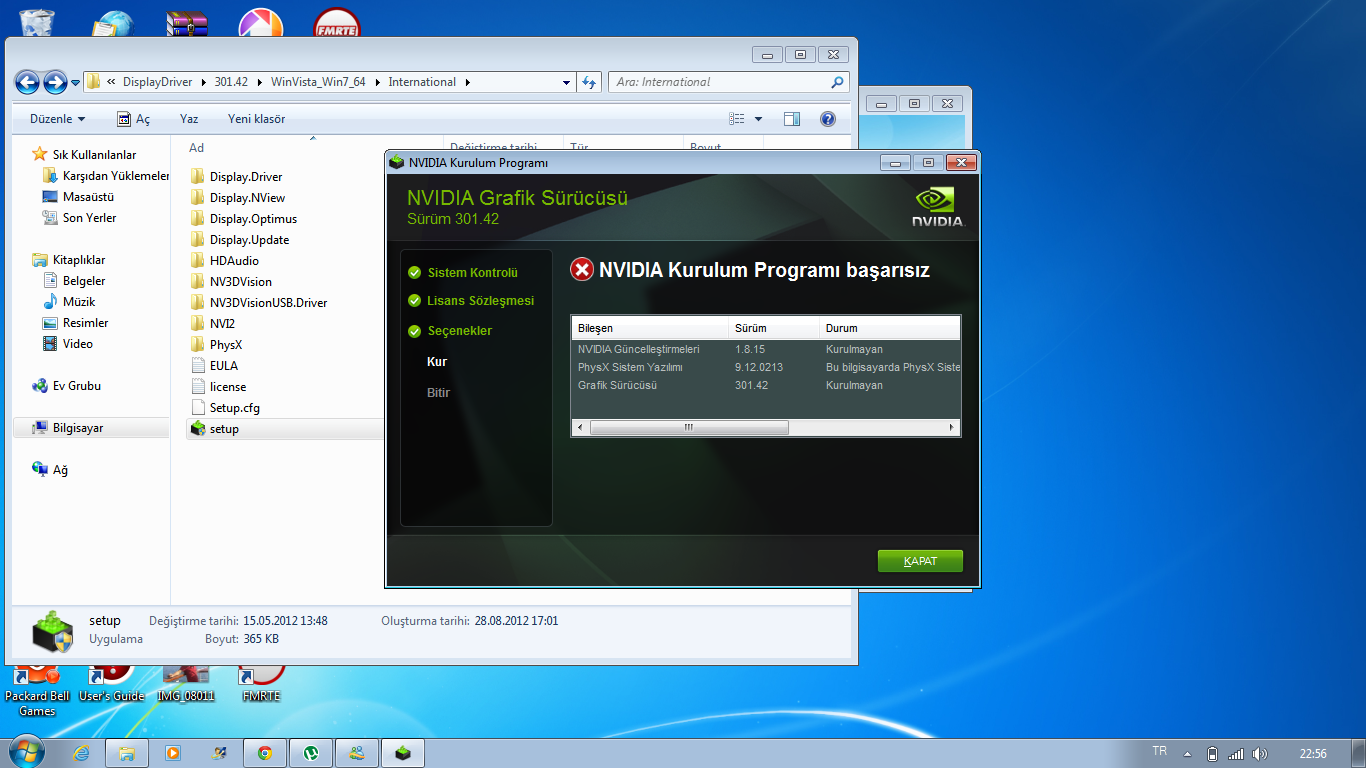Select the PhysX Sistem Yazılımı row
The width and height of the screenshot is (1366, 768).
coord(765,368)
